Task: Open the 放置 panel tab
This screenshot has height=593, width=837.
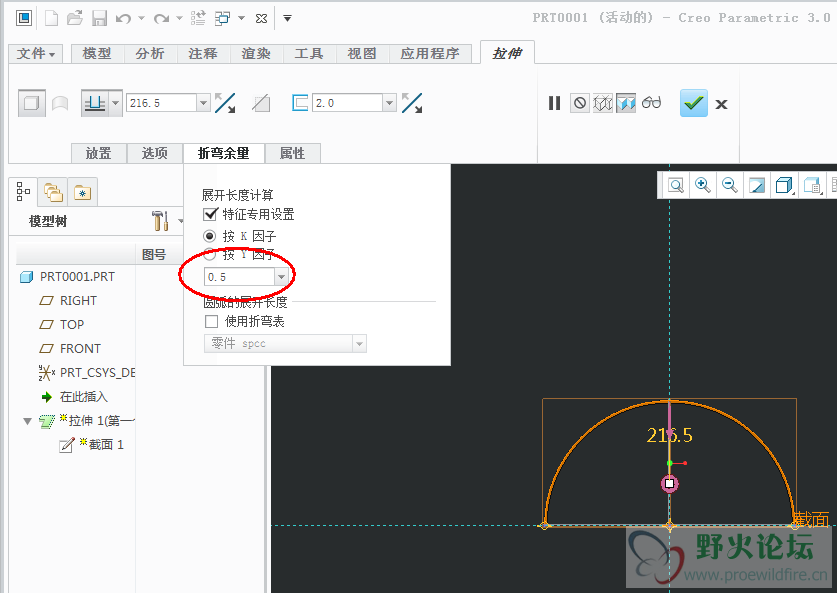Action: (99, 154)
